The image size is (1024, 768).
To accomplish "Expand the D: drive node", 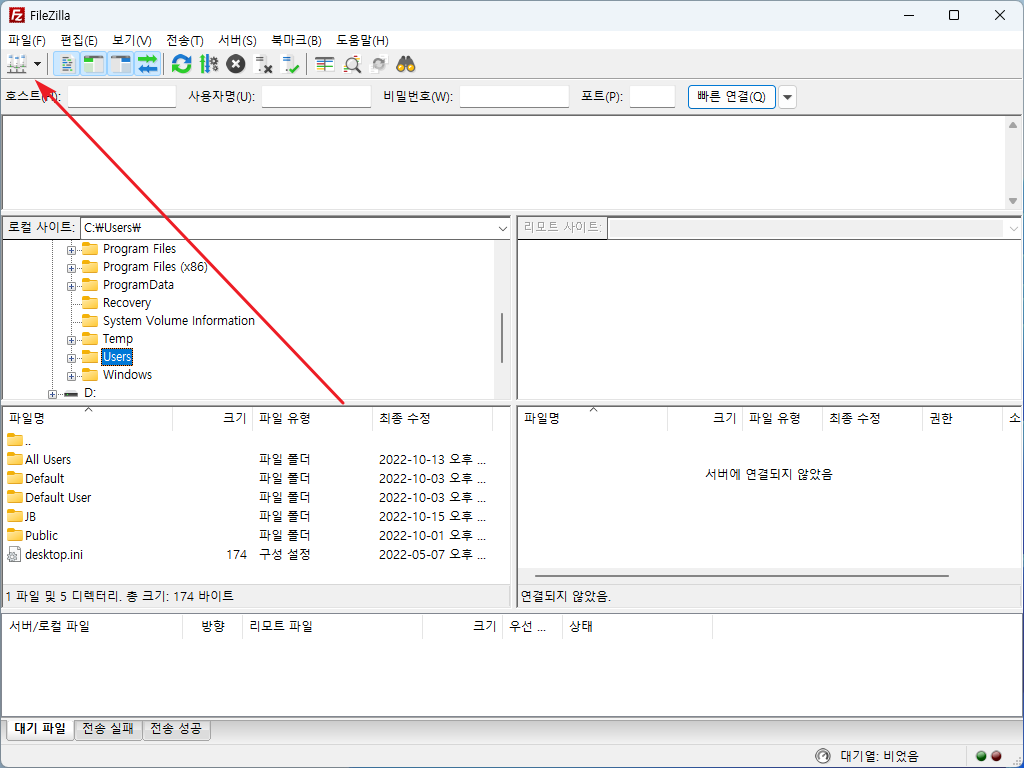I will click(x=52, y=394).
